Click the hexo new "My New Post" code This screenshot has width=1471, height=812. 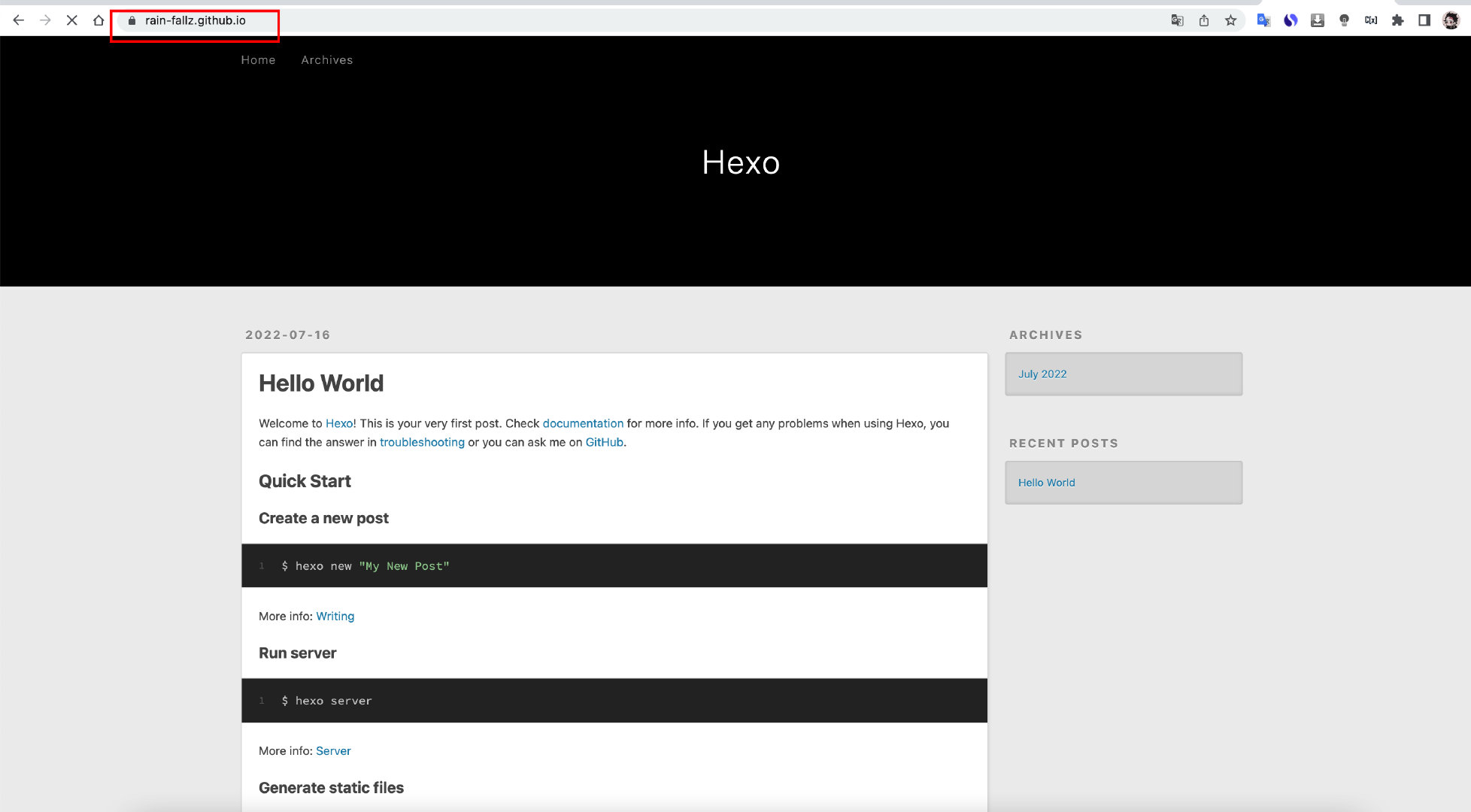[365, 566]
